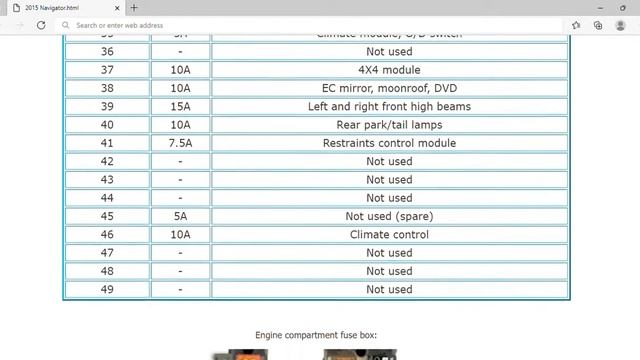This screenshot has height=360, width=640.
Task: Click 'Engine compartment fuse box:' heading
Action: click(316, 335)
